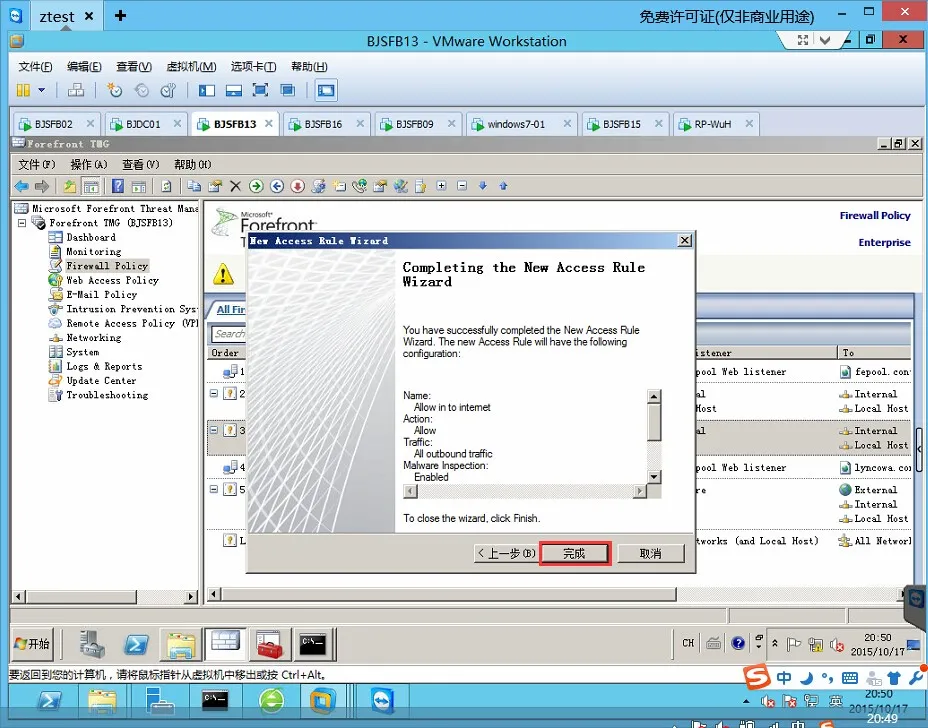Toggle VMware thumbnail bar icon
The image size is (928, 728).
tap(234, 90)
